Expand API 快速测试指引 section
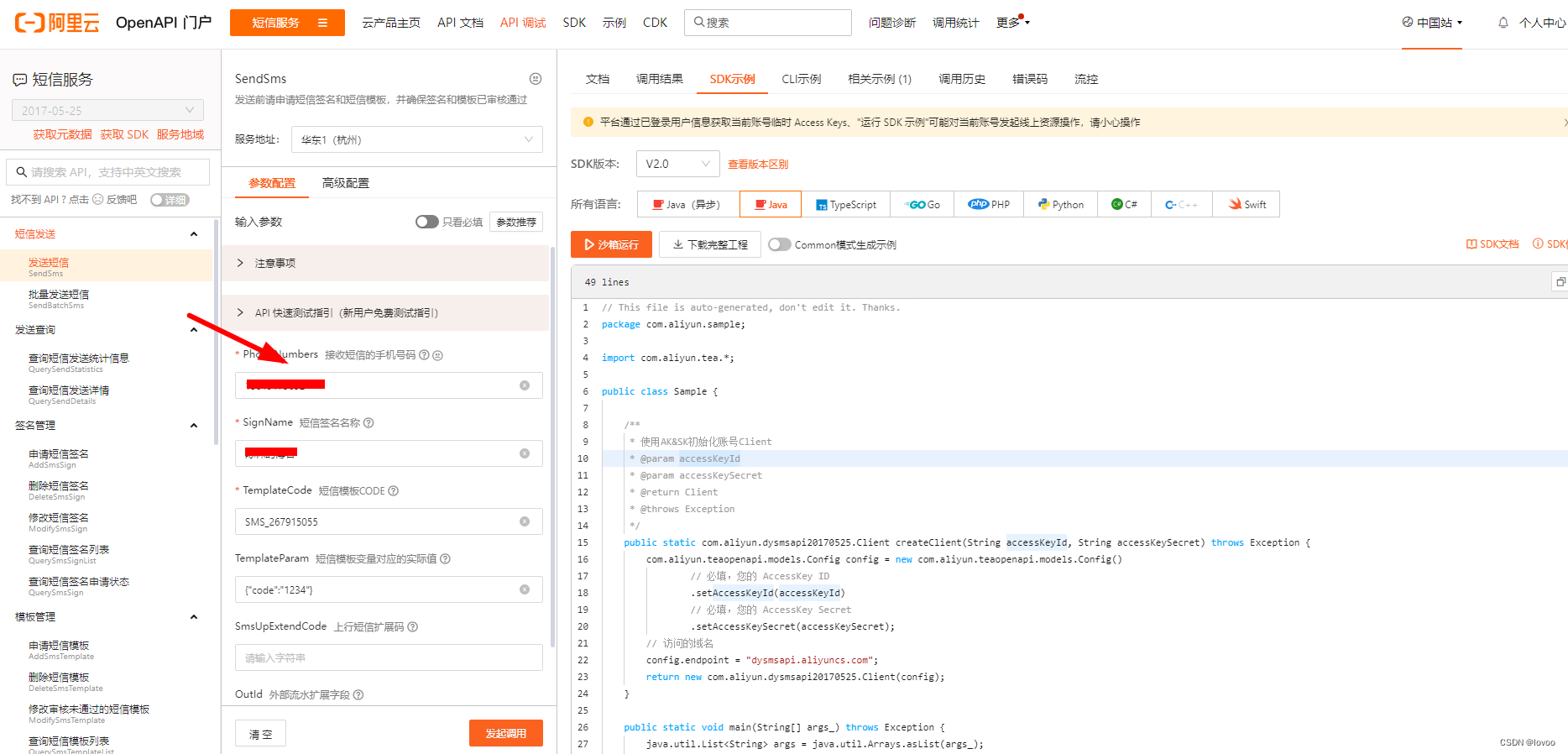 click(386, 312)
